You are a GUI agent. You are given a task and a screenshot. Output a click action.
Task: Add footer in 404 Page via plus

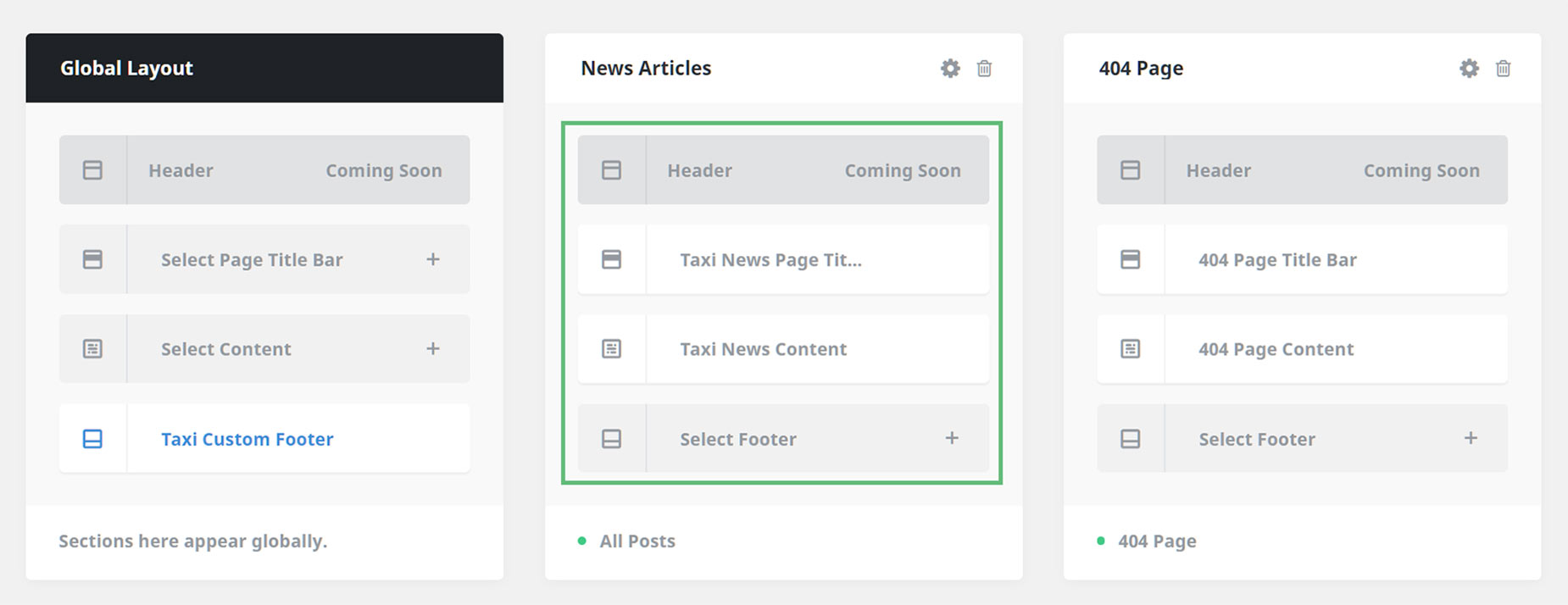click(x=1471, y=438)
